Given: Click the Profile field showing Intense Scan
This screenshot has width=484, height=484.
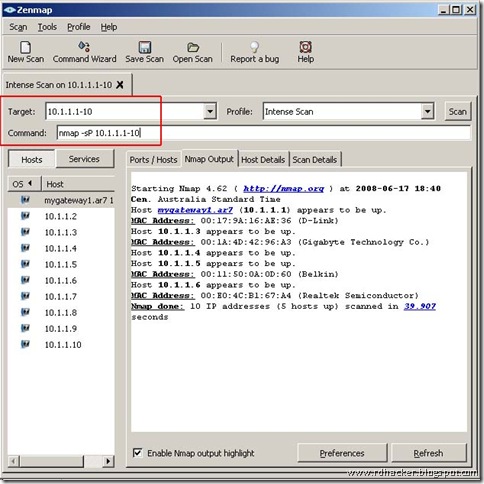Looking at the screenshot, I should coord(343,111).
